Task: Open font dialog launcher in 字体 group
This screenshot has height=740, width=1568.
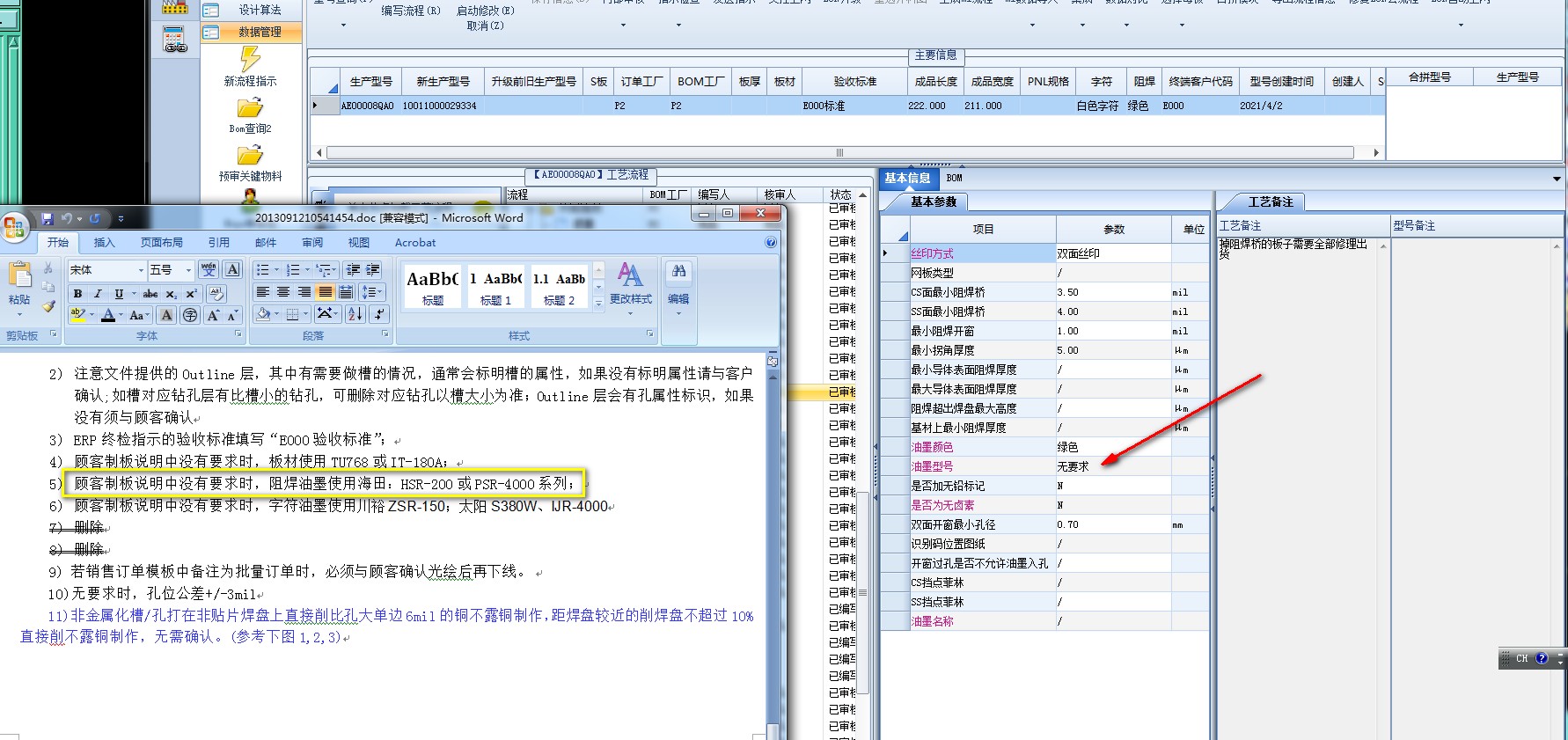Action: (x=238, y=334)
